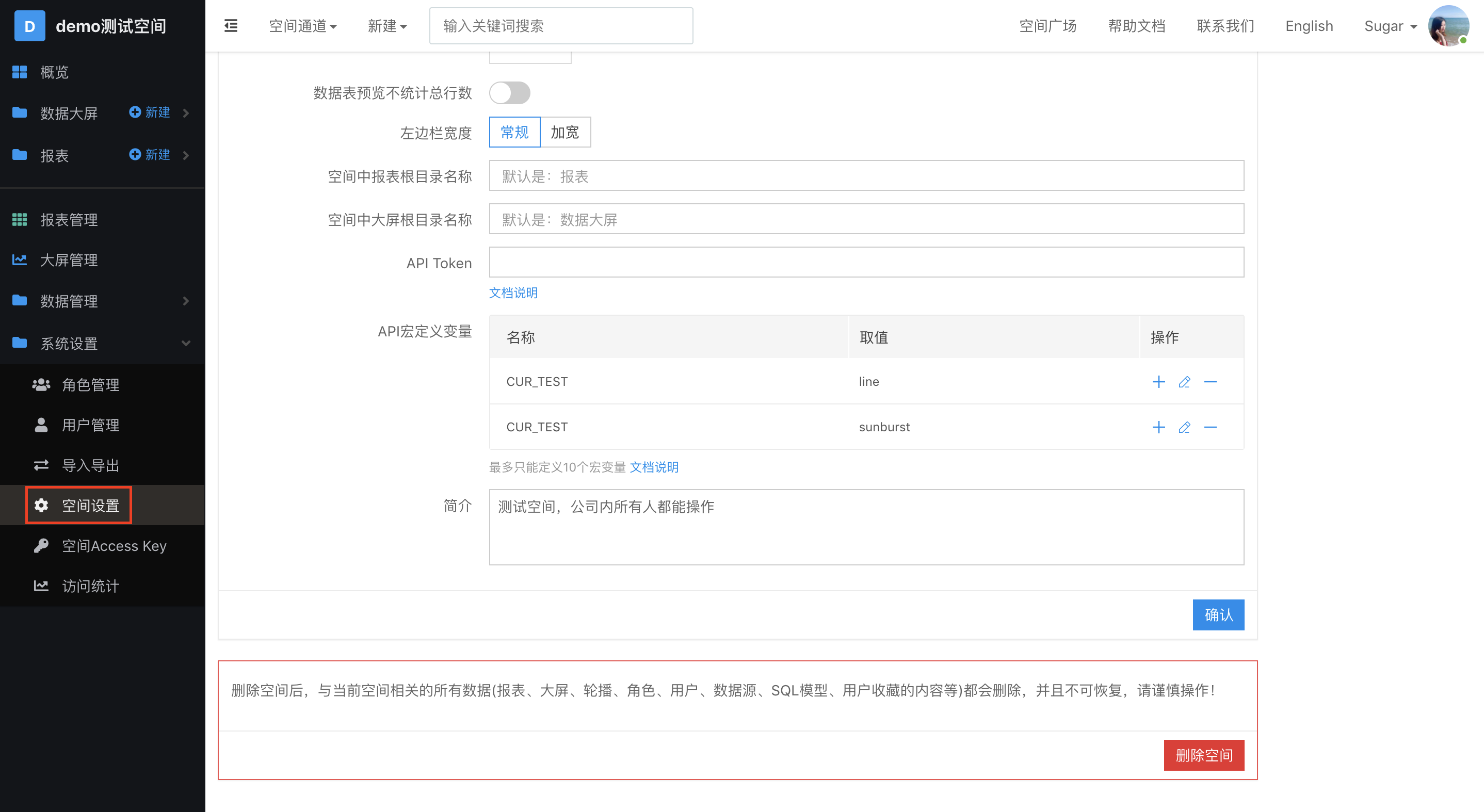Viewport: 1484px width, 812px height.
Task: Expand the 数据管理 chevron
Action: pos(186,301)
